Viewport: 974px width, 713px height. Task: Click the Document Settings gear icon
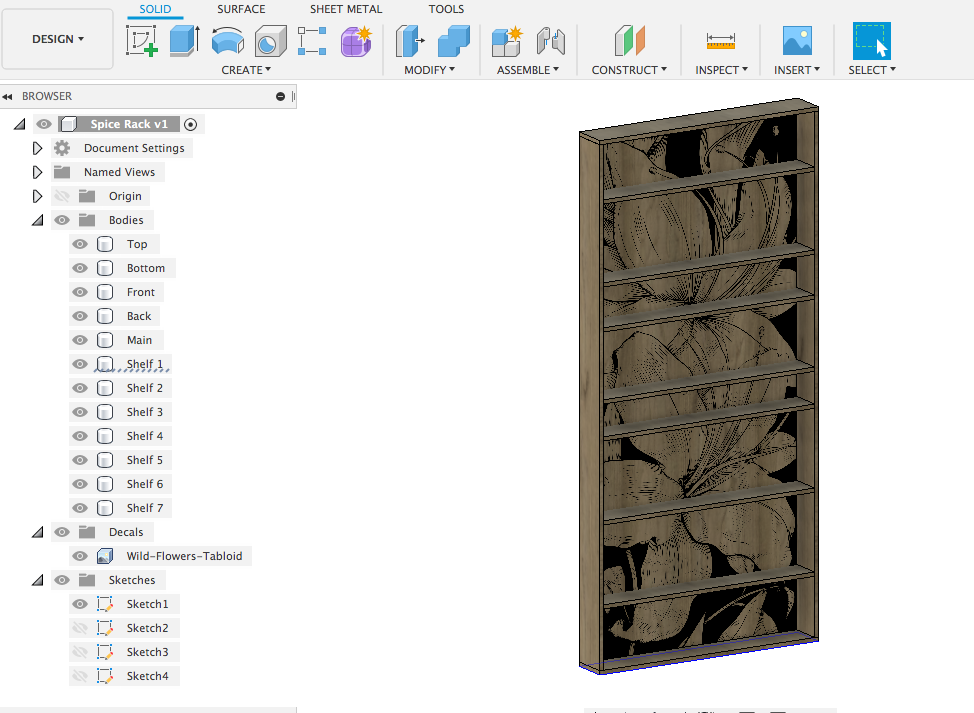point(62,148)
